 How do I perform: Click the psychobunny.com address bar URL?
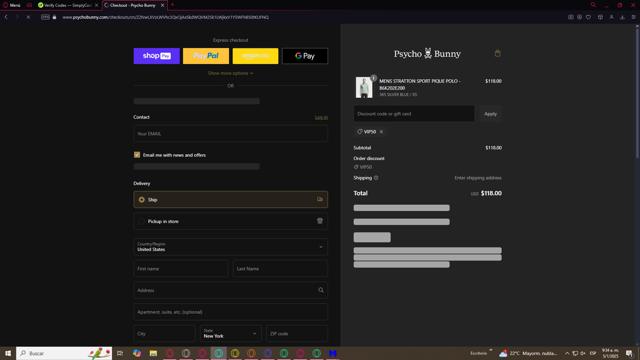165,17
